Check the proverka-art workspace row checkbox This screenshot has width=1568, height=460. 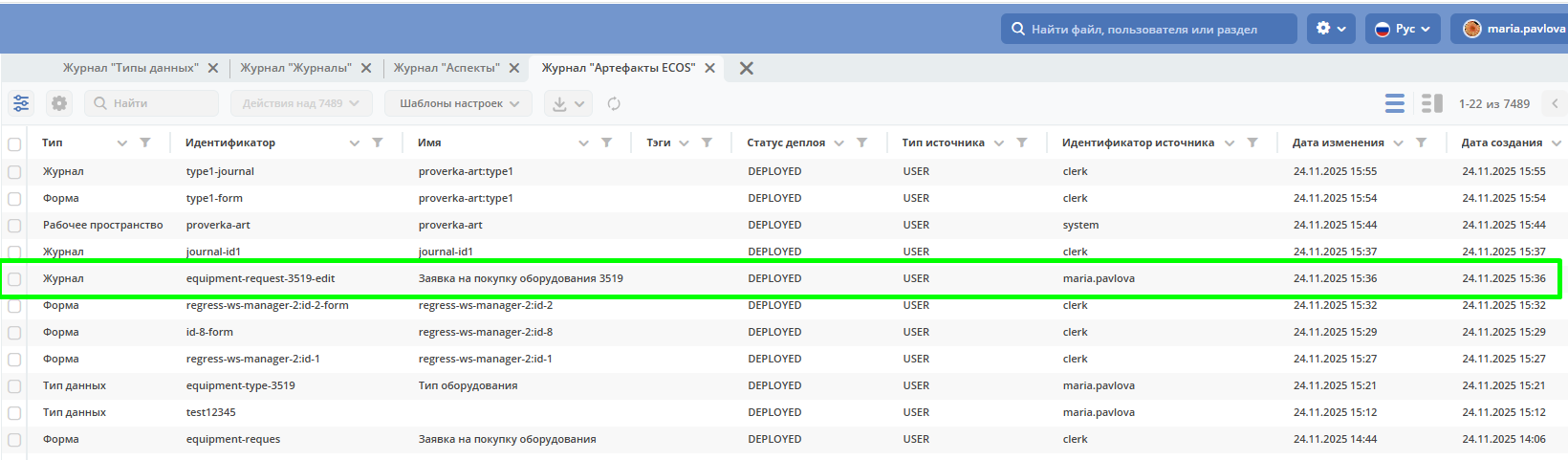click(14, 226)
